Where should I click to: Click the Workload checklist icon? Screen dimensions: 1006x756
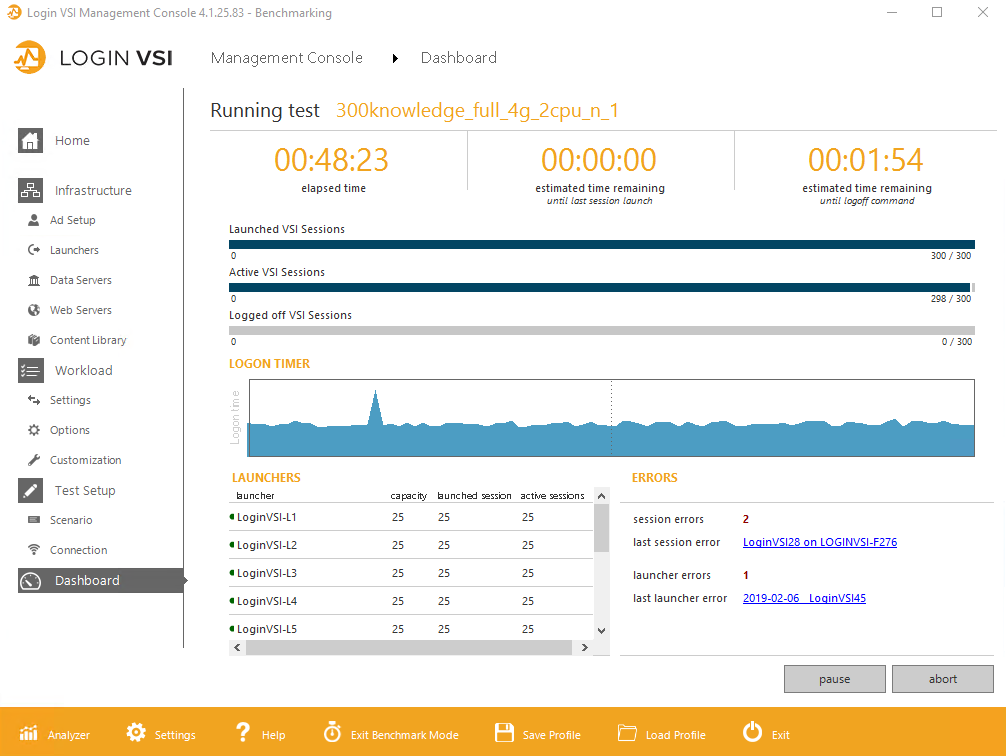(30, 370)
